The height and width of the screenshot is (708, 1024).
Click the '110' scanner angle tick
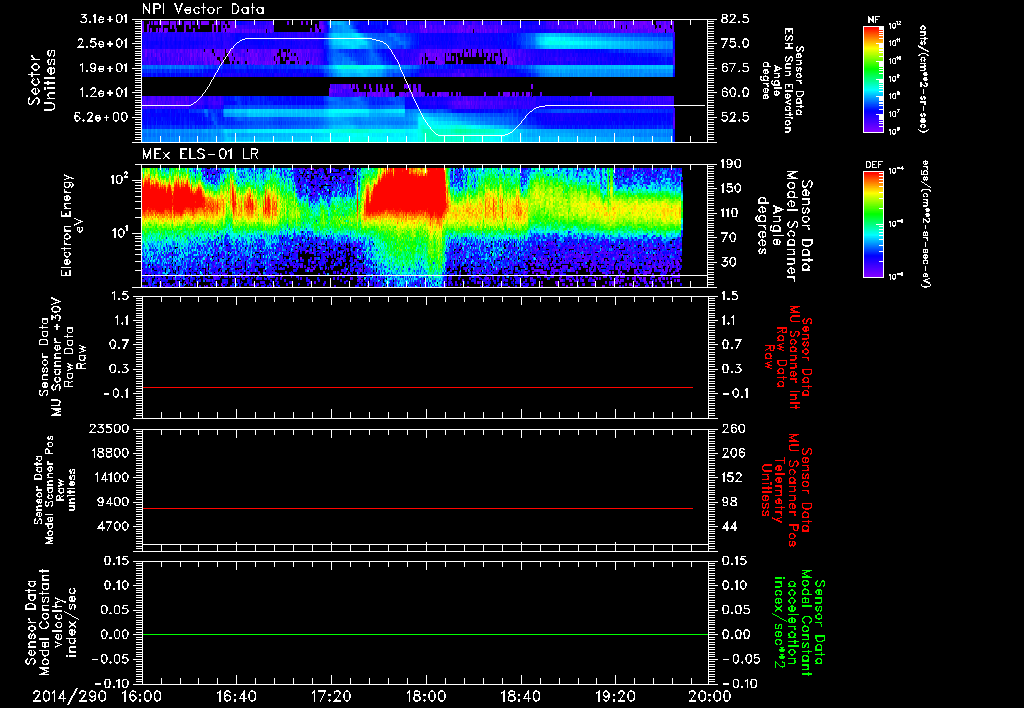tap(731, 213)
